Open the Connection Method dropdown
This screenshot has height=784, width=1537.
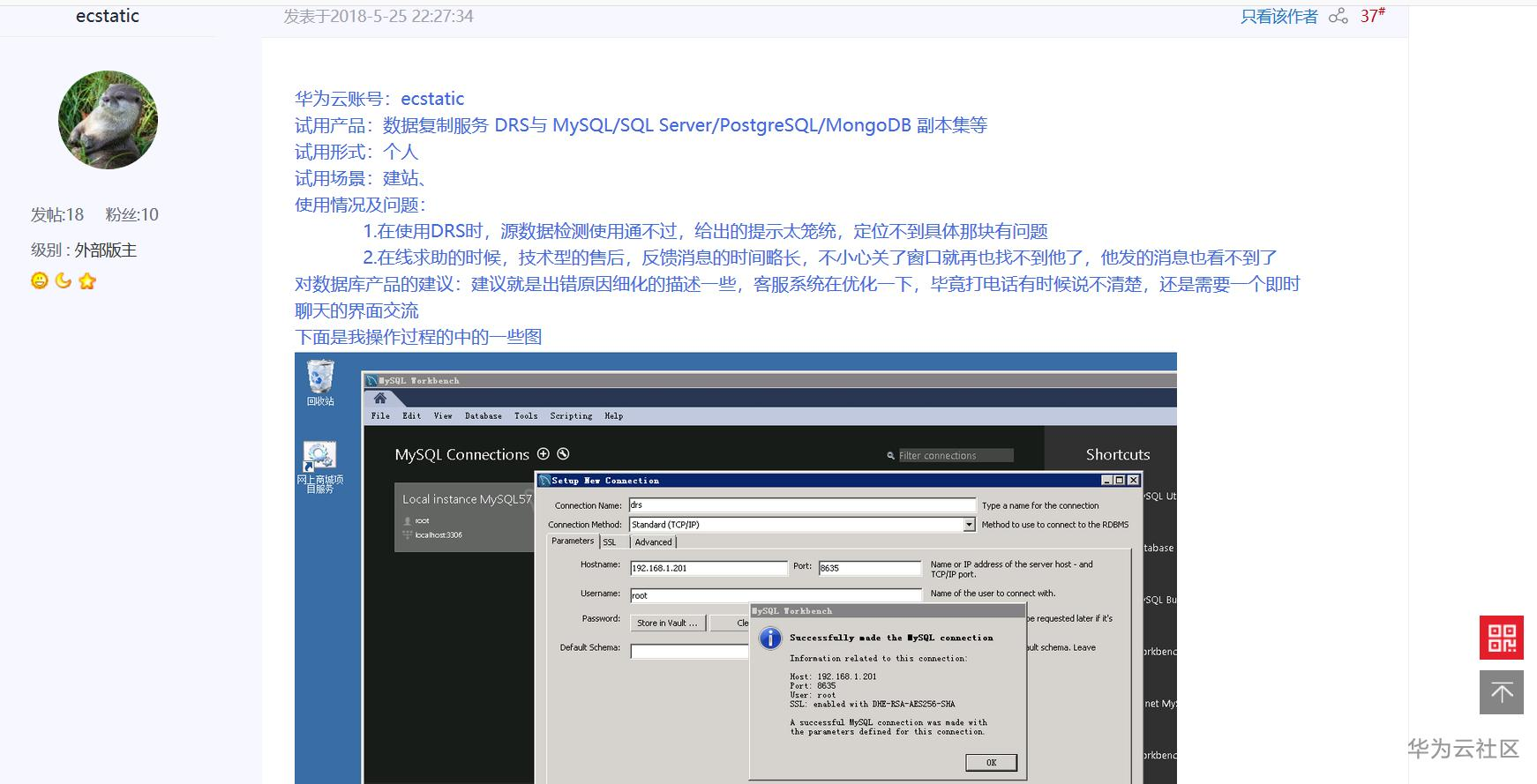[x=969, y=525]
